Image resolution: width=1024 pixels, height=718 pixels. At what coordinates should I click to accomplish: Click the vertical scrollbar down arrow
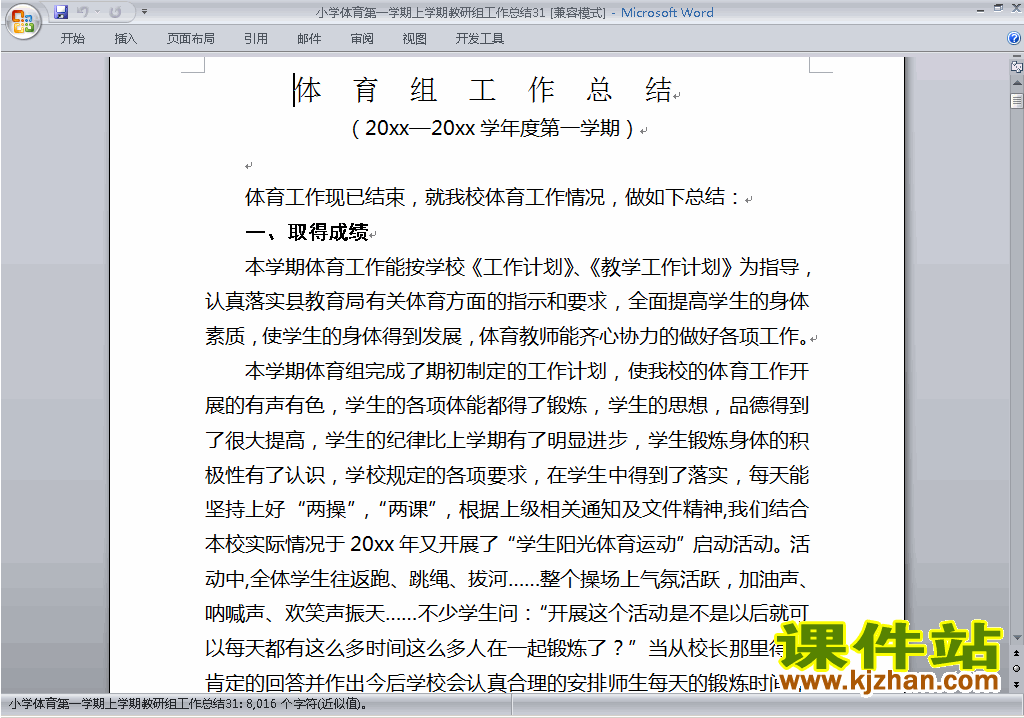click(x=1016, y=638)
